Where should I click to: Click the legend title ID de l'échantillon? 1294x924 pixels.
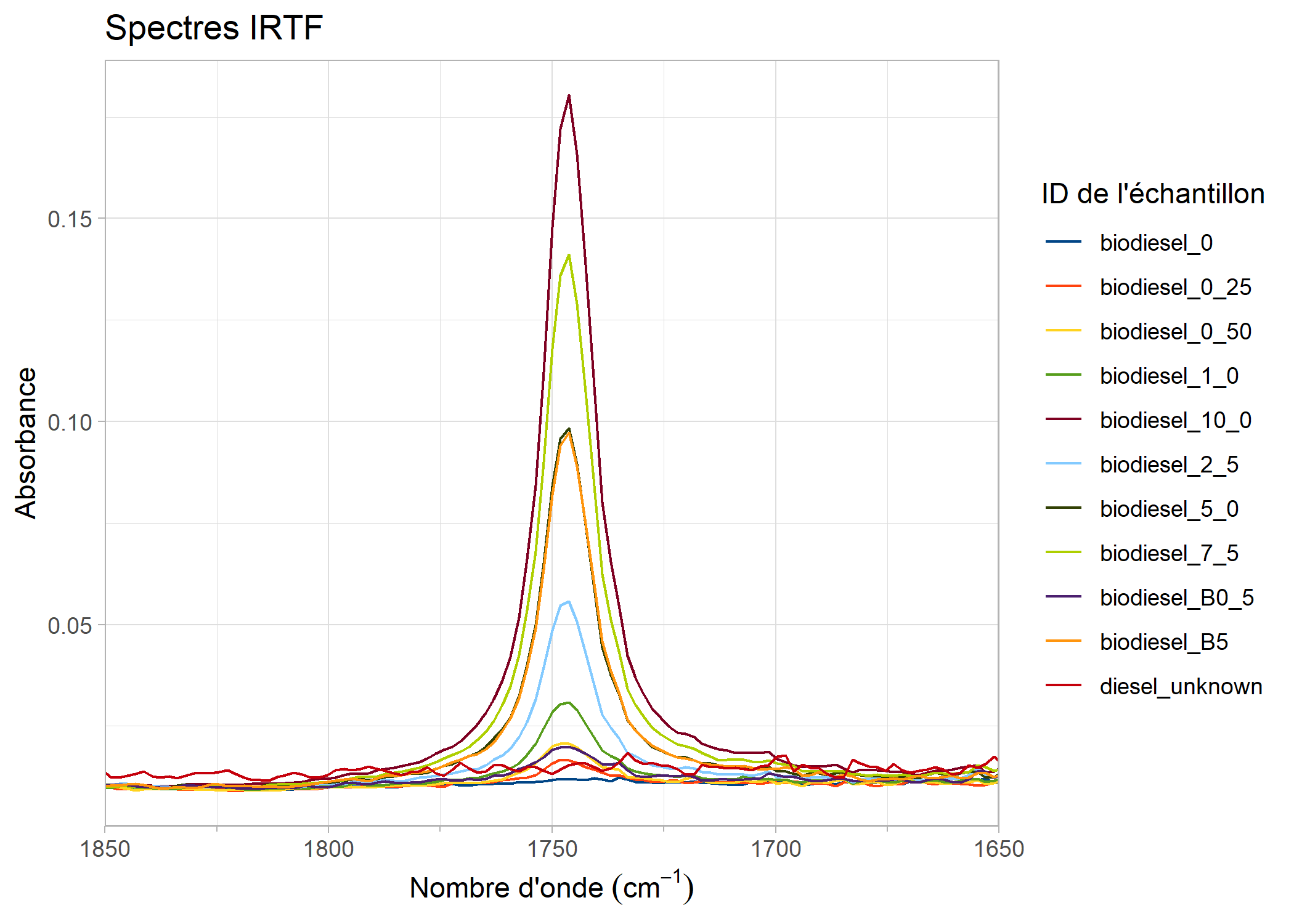[x=1152, y=194]
